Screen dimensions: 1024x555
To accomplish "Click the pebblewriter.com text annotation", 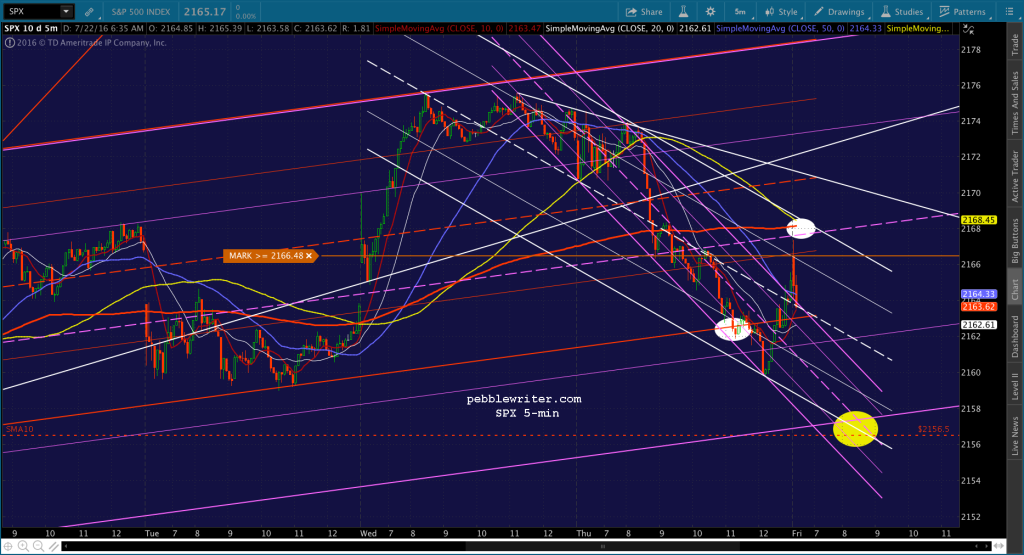I will point(524,399).
